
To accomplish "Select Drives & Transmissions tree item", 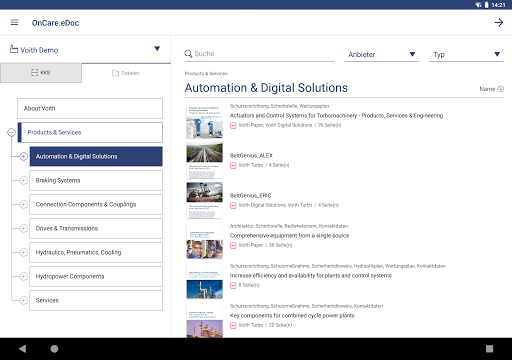I will pos(96,228).
